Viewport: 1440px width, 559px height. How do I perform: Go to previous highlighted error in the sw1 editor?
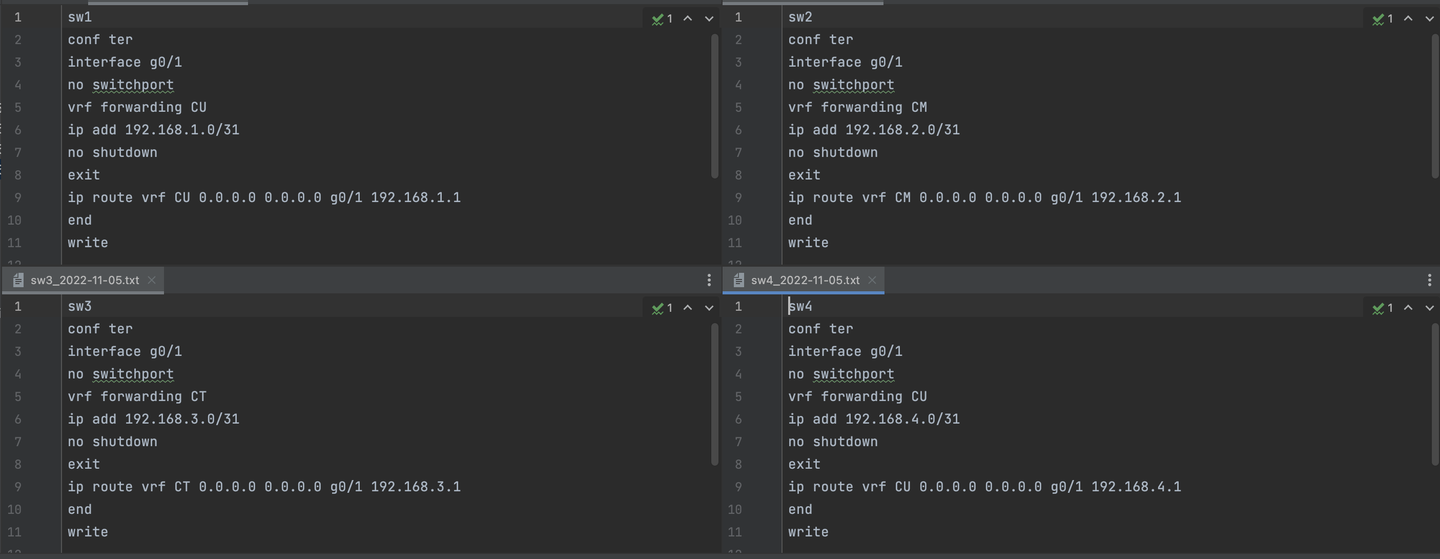[688, 18]
